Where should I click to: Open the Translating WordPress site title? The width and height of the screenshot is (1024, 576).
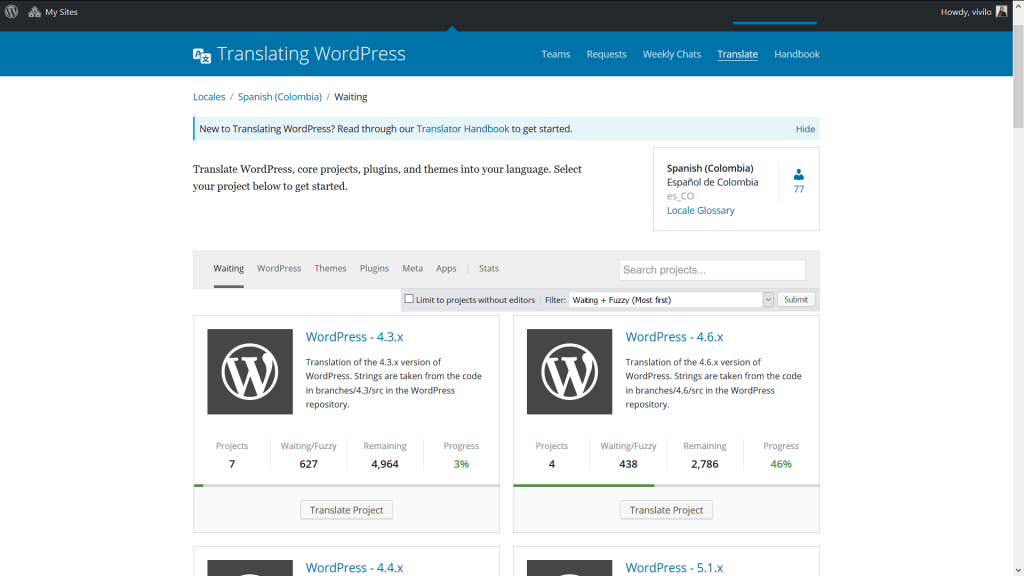(x=311, y=54)
